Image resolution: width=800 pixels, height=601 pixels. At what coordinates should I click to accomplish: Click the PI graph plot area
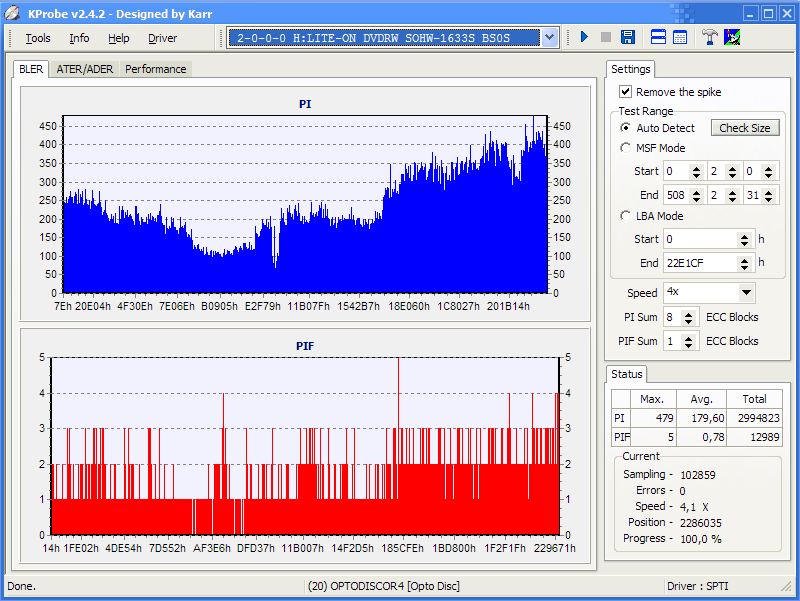(x=305, y=204)
